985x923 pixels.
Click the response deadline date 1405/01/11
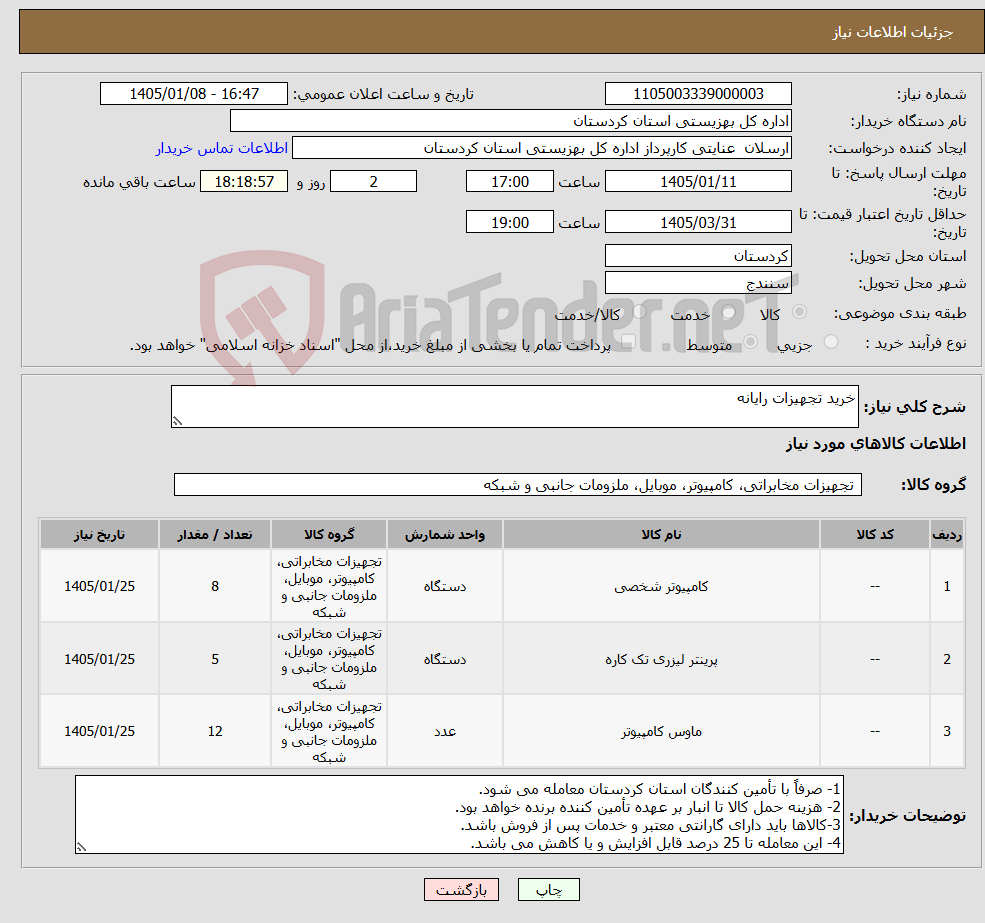[x=698, y=182]
